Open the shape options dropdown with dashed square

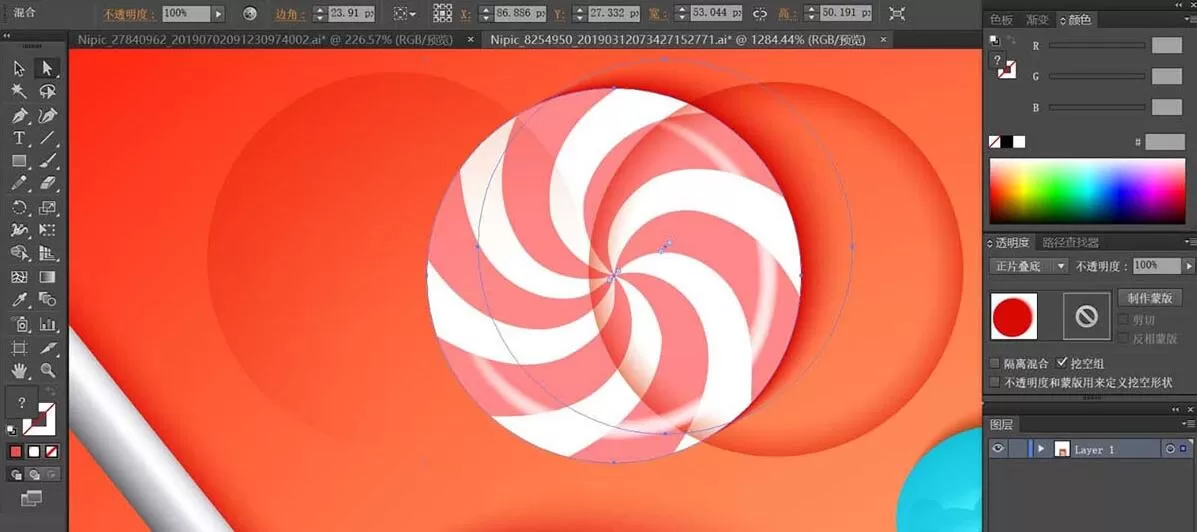coord(405,14)
